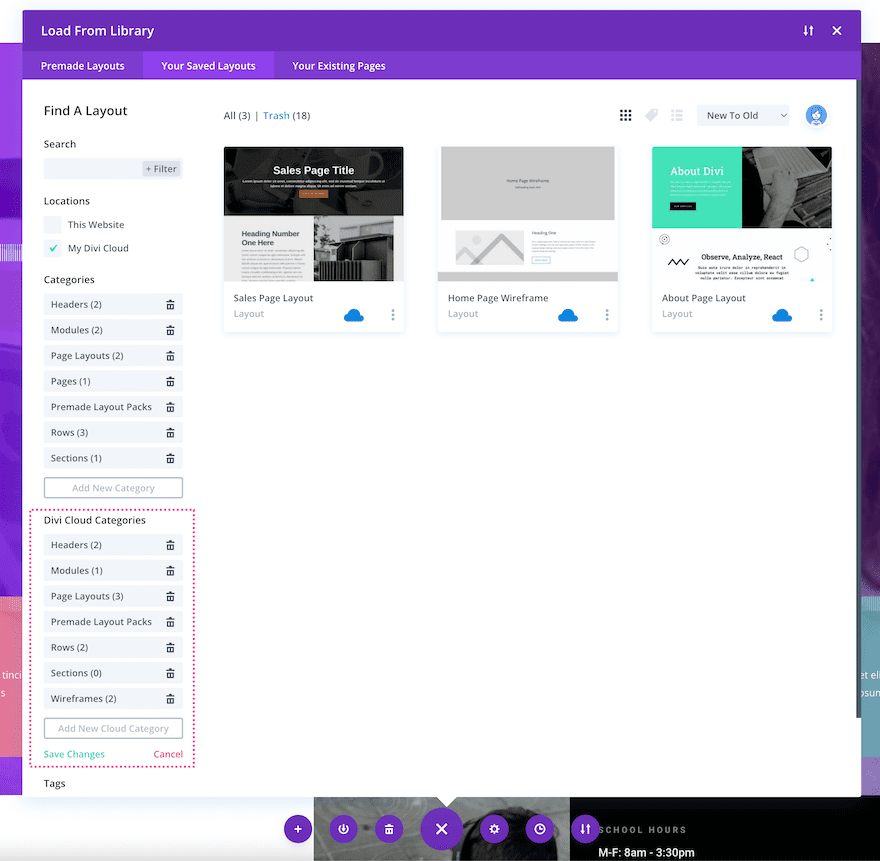Image resolution: width=880 pixels, height=861 pixels.
Task: Switch to list view icon
Action: click(x=677, y=116)
